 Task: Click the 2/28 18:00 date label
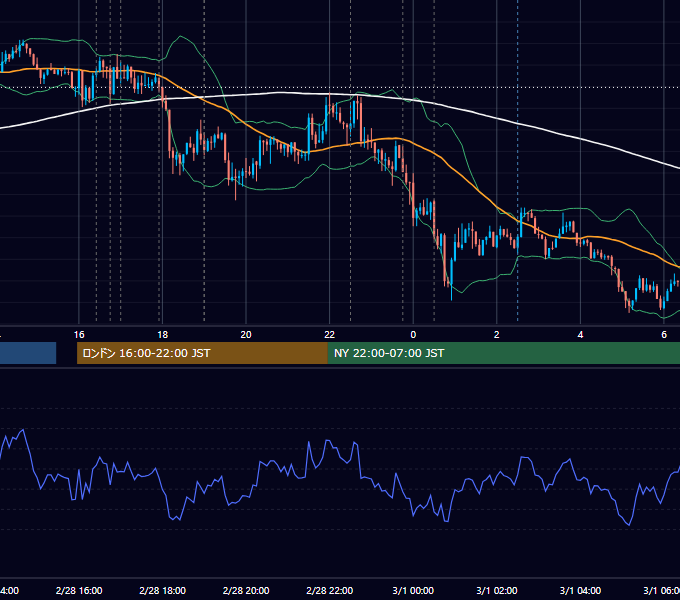click(x=162, y=590)
